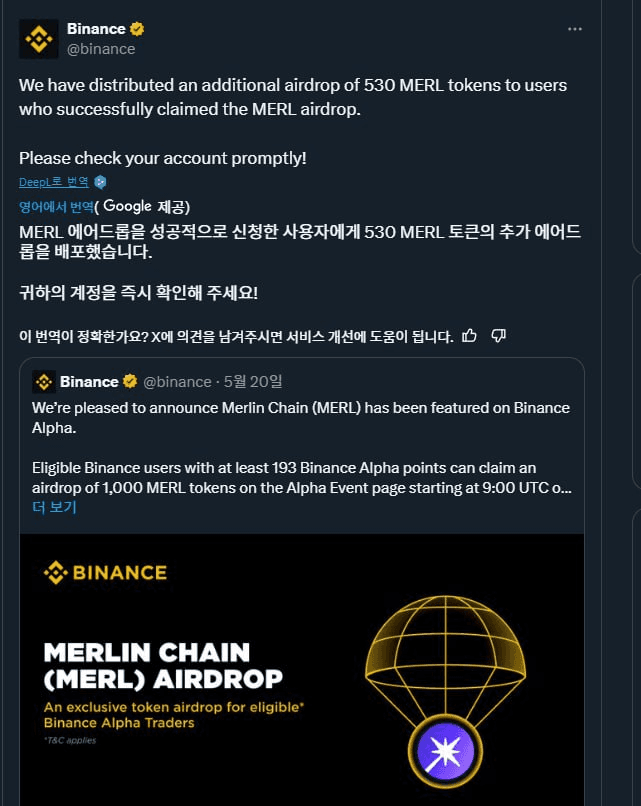The height and width of the screenshot is (806, 641).
Task: Click the thumbs down translation feedback icon
Action: point(498,335)
